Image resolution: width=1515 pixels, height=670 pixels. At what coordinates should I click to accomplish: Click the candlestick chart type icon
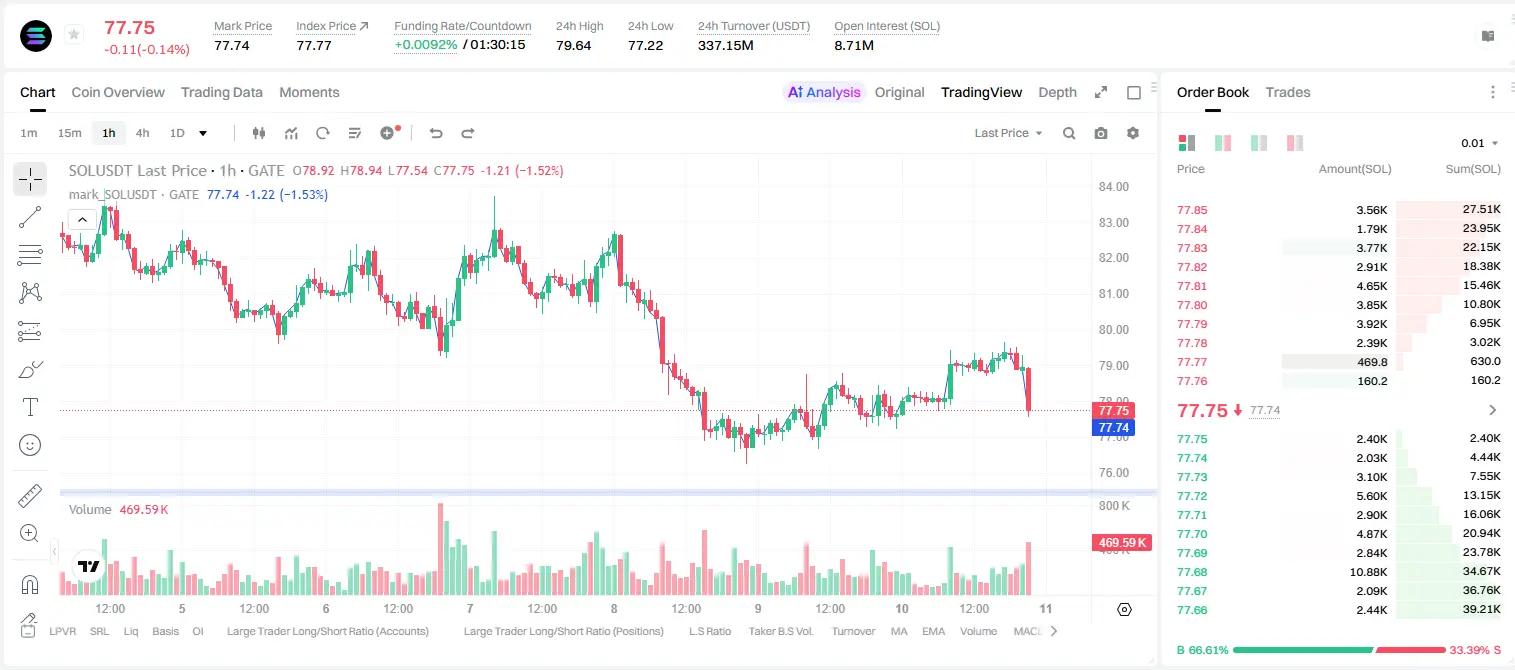tap(259, 133)
